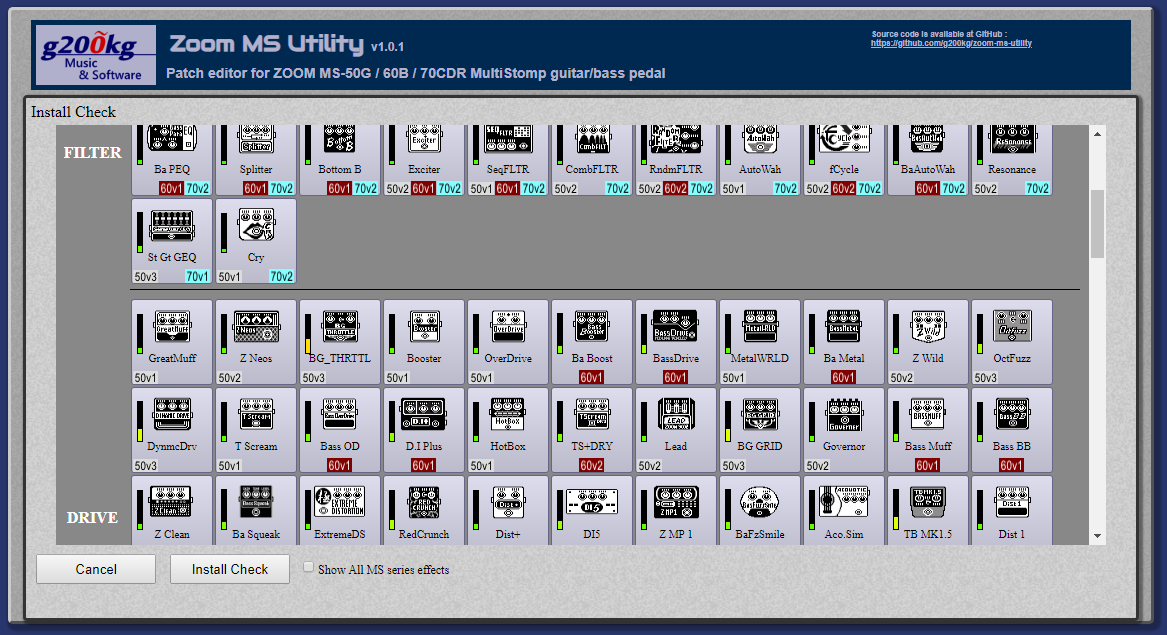
Task: Click the effect list scroll down arrow
Action: coord(1097,536)
